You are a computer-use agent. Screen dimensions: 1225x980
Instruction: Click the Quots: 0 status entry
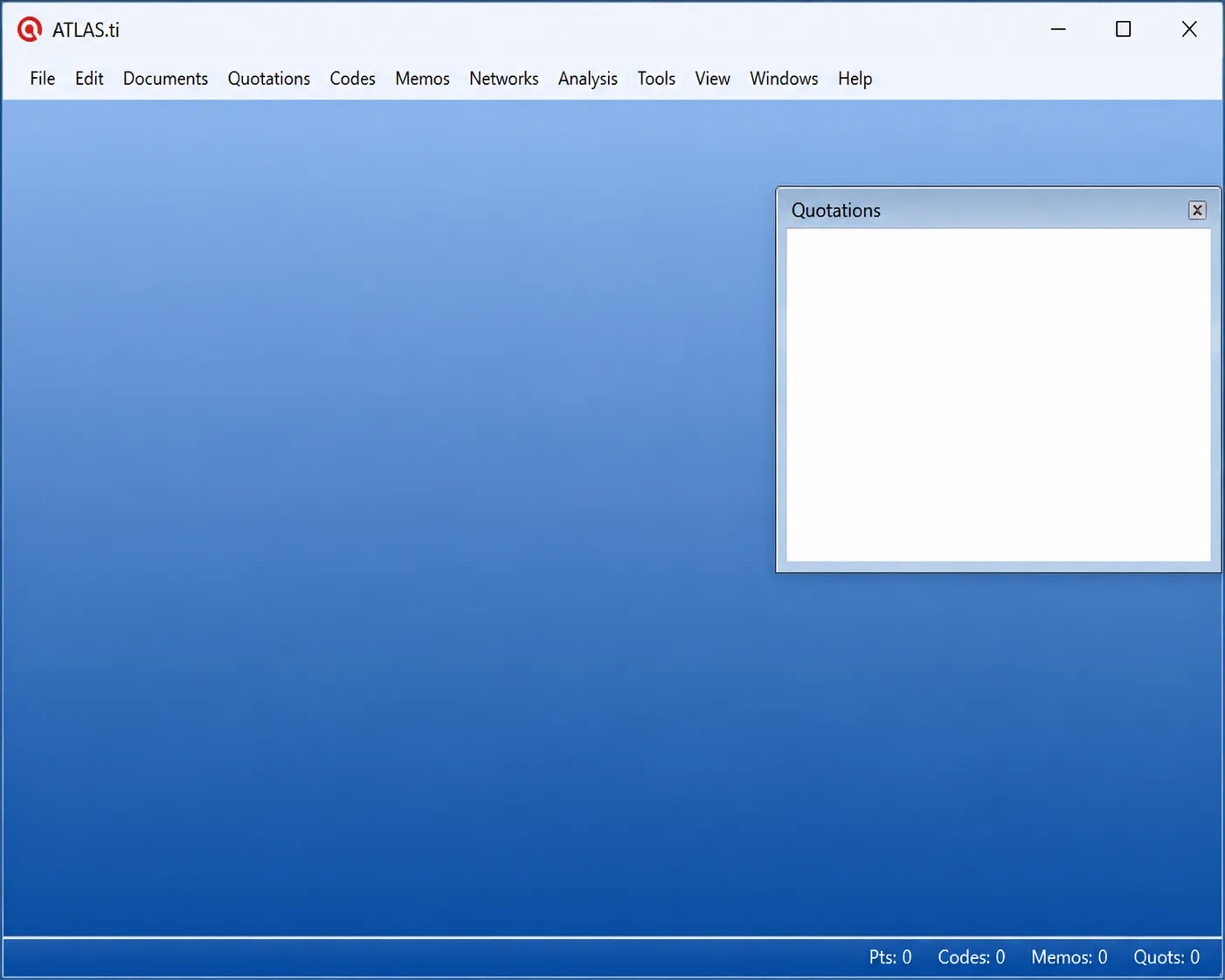tap(1166, 957)
